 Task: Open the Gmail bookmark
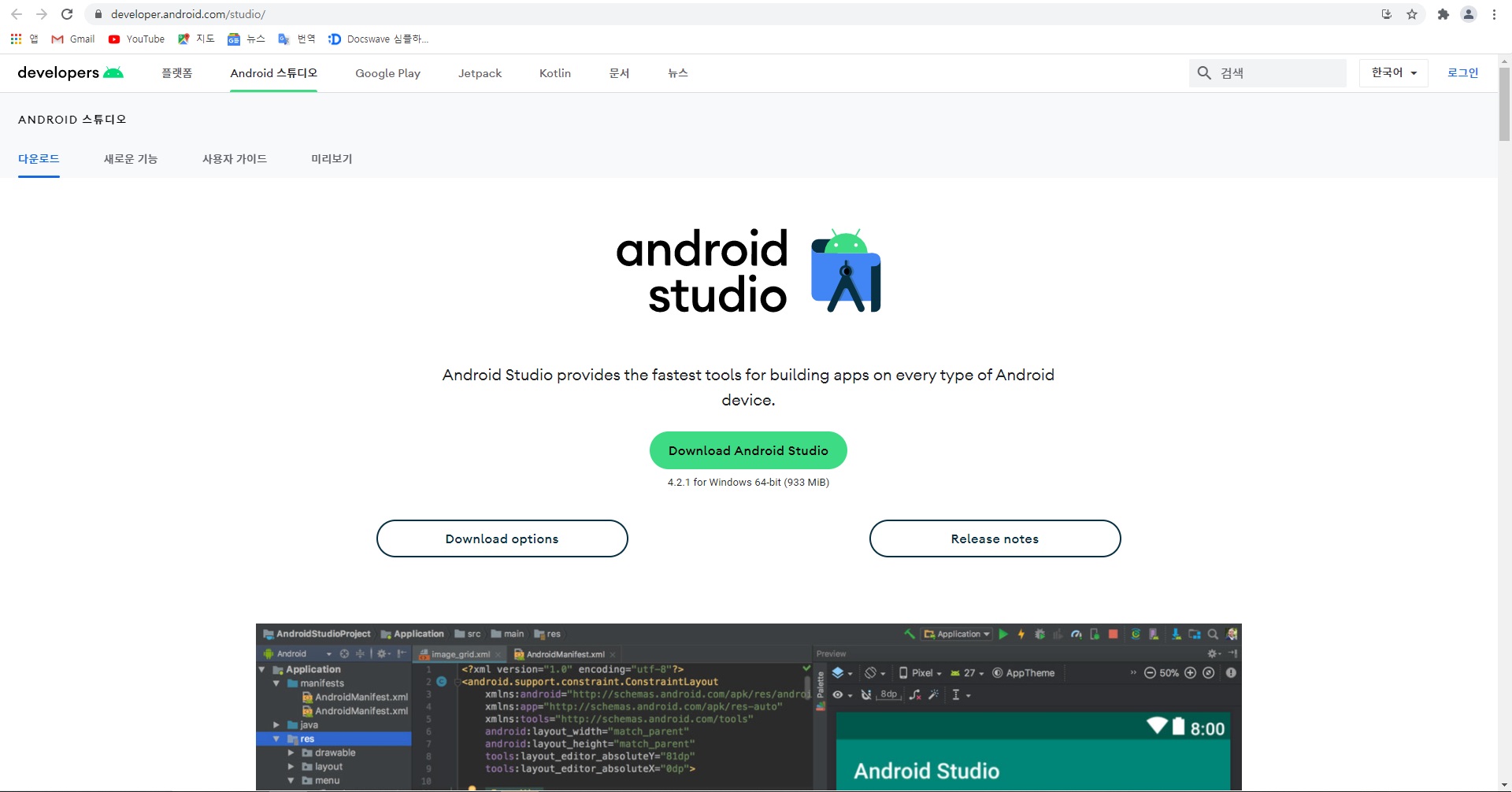pyautogui.click(x=72, y=39)
